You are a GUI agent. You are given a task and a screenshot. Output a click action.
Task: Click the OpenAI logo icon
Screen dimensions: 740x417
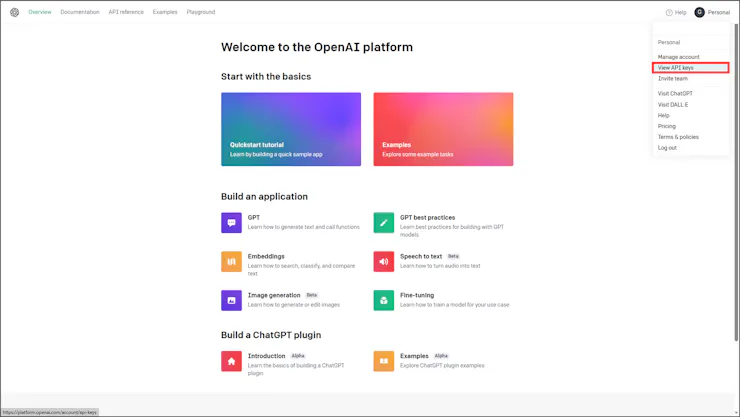pyautogui.click(x=15, y=12)
